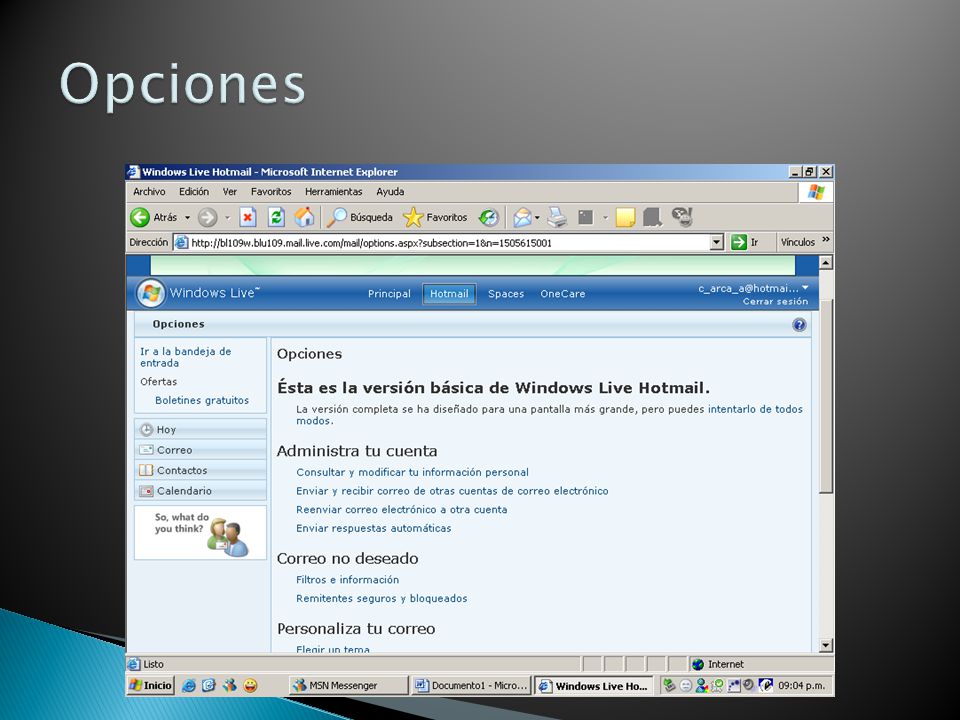
Task: Open the Herramientas menu
Action: 334,192
